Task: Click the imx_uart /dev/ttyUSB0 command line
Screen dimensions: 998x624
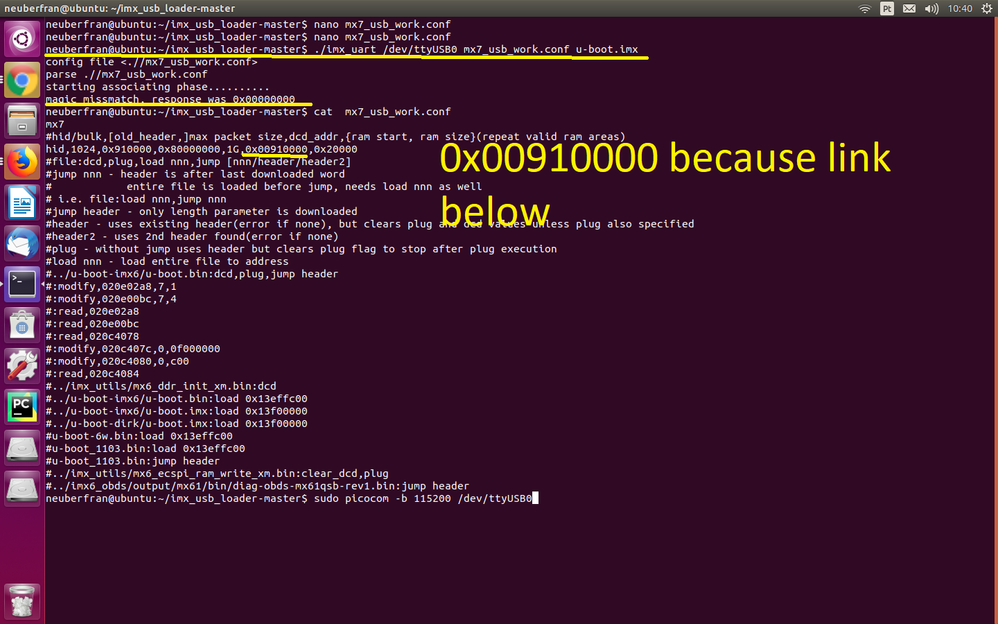Action: click(x=342, y=49)
